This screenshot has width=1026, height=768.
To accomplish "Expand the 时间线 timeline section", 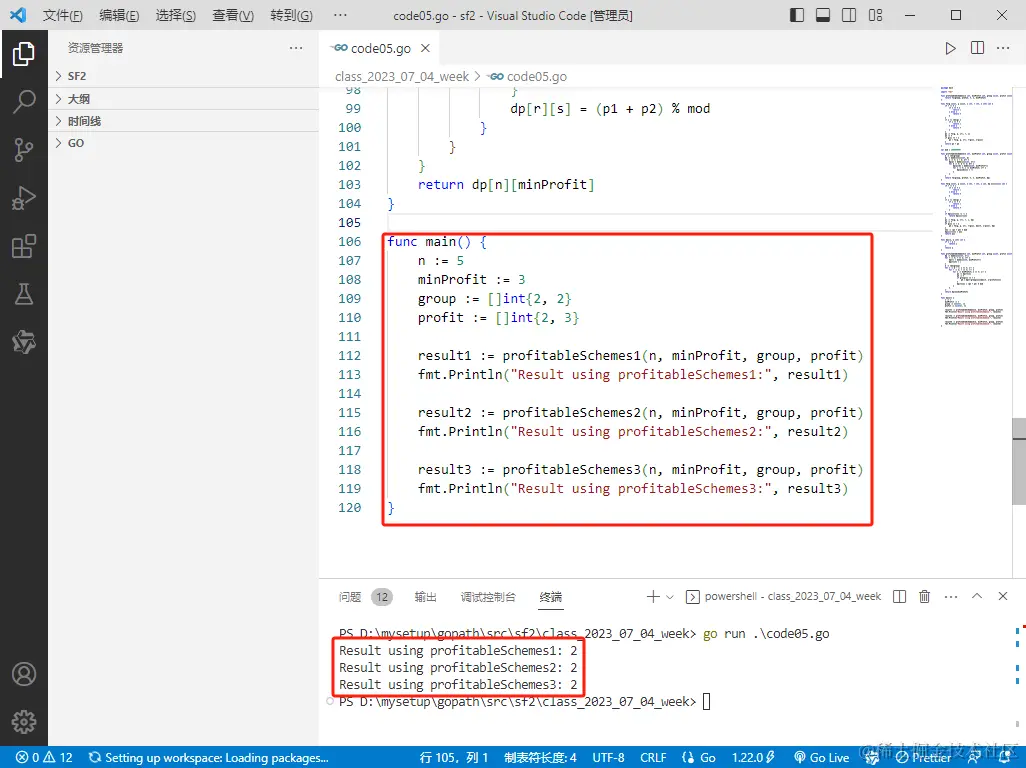I will click(x=183, y=121).
